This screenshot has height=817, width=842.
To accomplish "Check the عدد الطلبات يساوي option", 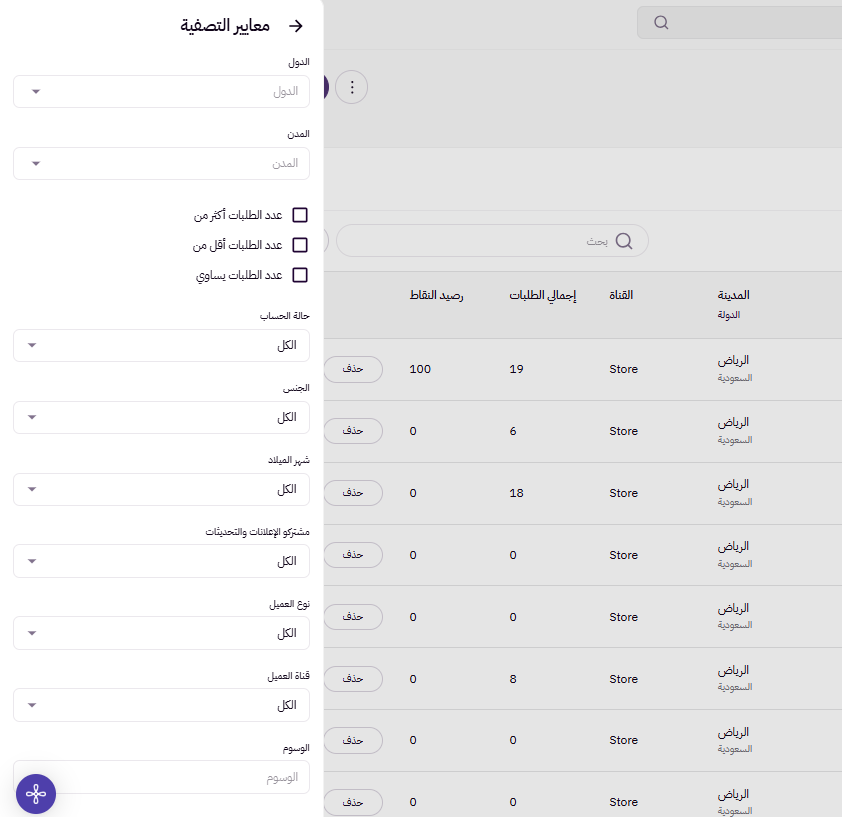I will point(300,274).
